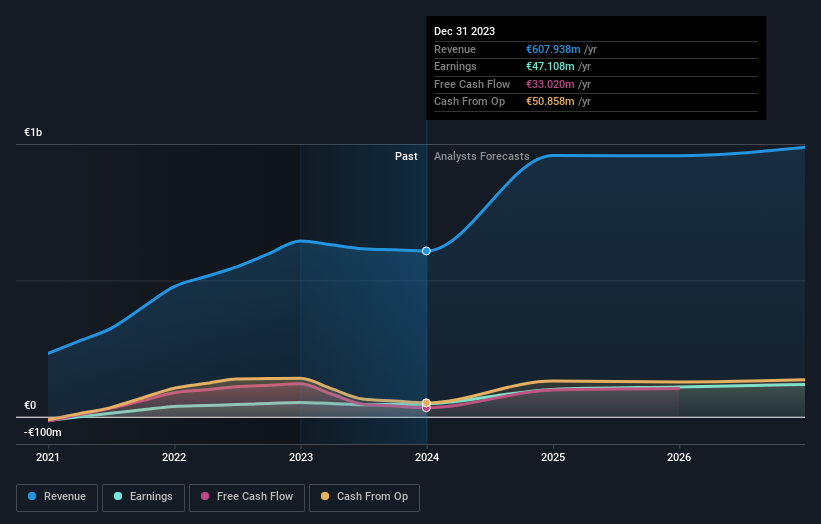Click the Dec 31 2023 tooltip date
This screenshot has width=821, height=524.
click(464, 31)
